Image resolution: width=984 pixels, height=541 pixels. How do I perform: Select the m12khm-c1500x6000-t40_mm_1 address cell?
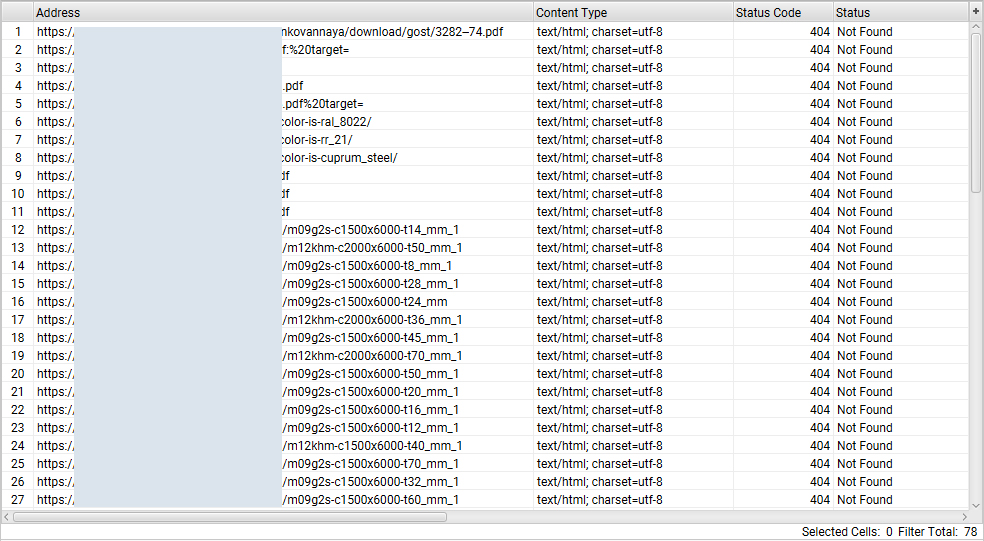372,446
